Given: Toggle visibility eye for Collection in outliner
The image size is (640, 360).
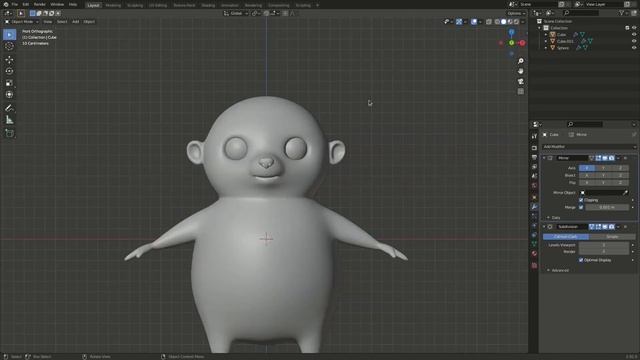Looking at the screenshot, I should pos(634,28).
